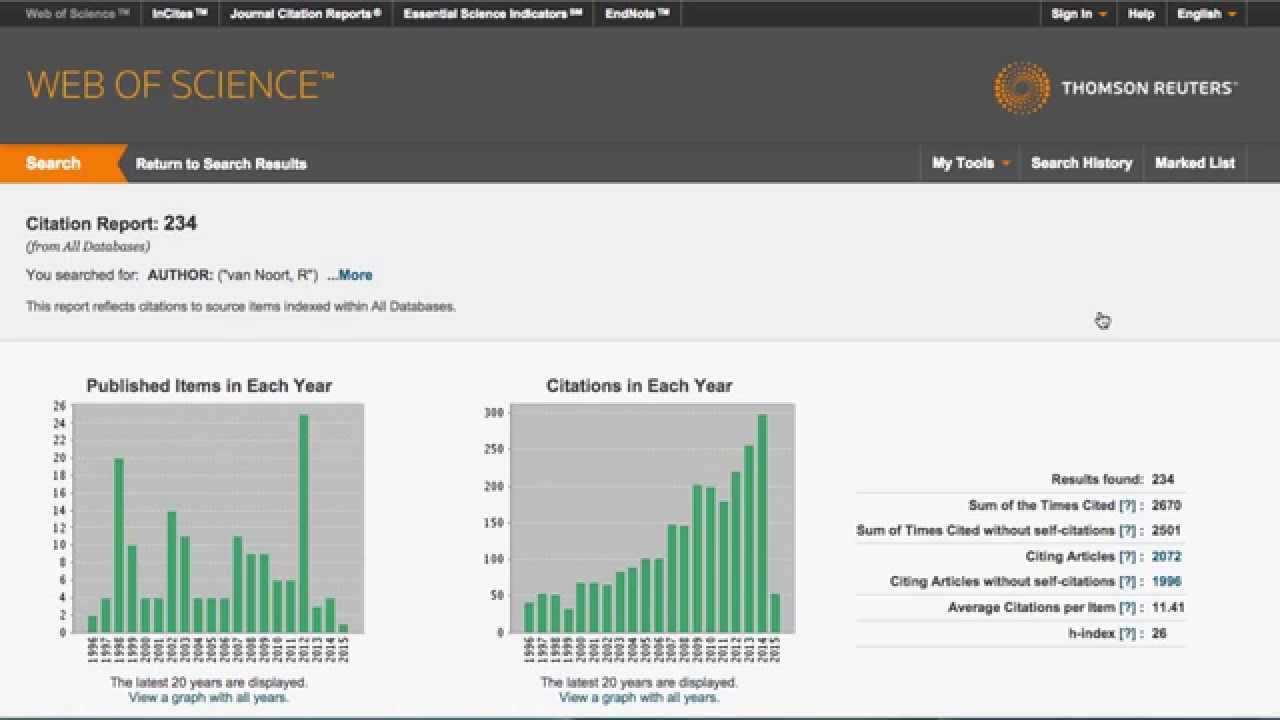The width and height of the screenshot is (1280, 720).
Task: Expand the ...More search query link
Action: [349, 275]
